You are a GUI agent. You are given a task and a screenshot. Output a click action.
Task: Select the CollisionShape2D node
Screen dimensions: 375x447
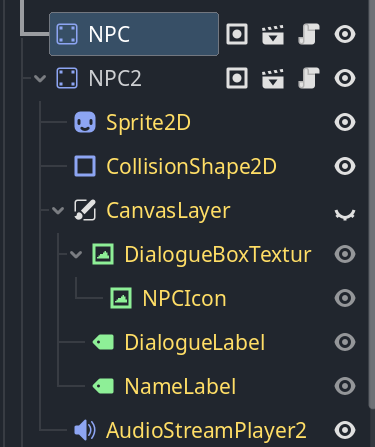191,166
